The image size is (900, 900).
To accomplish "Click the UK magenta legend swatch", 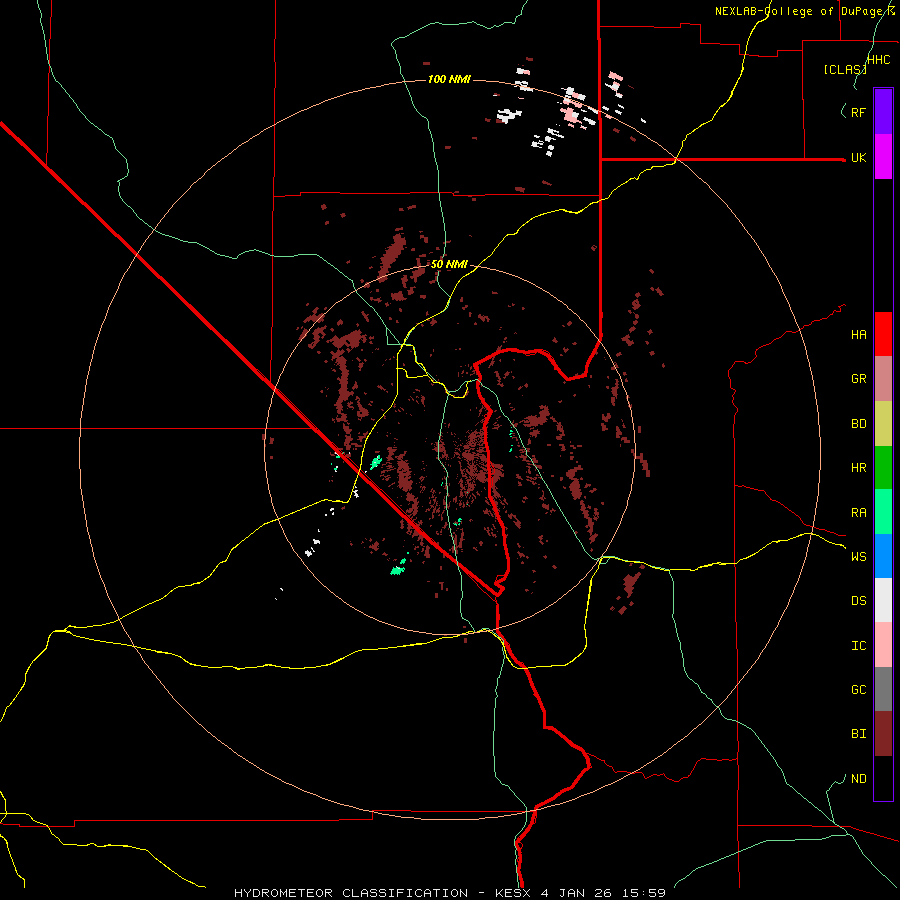I will click(x=883, y=156).
